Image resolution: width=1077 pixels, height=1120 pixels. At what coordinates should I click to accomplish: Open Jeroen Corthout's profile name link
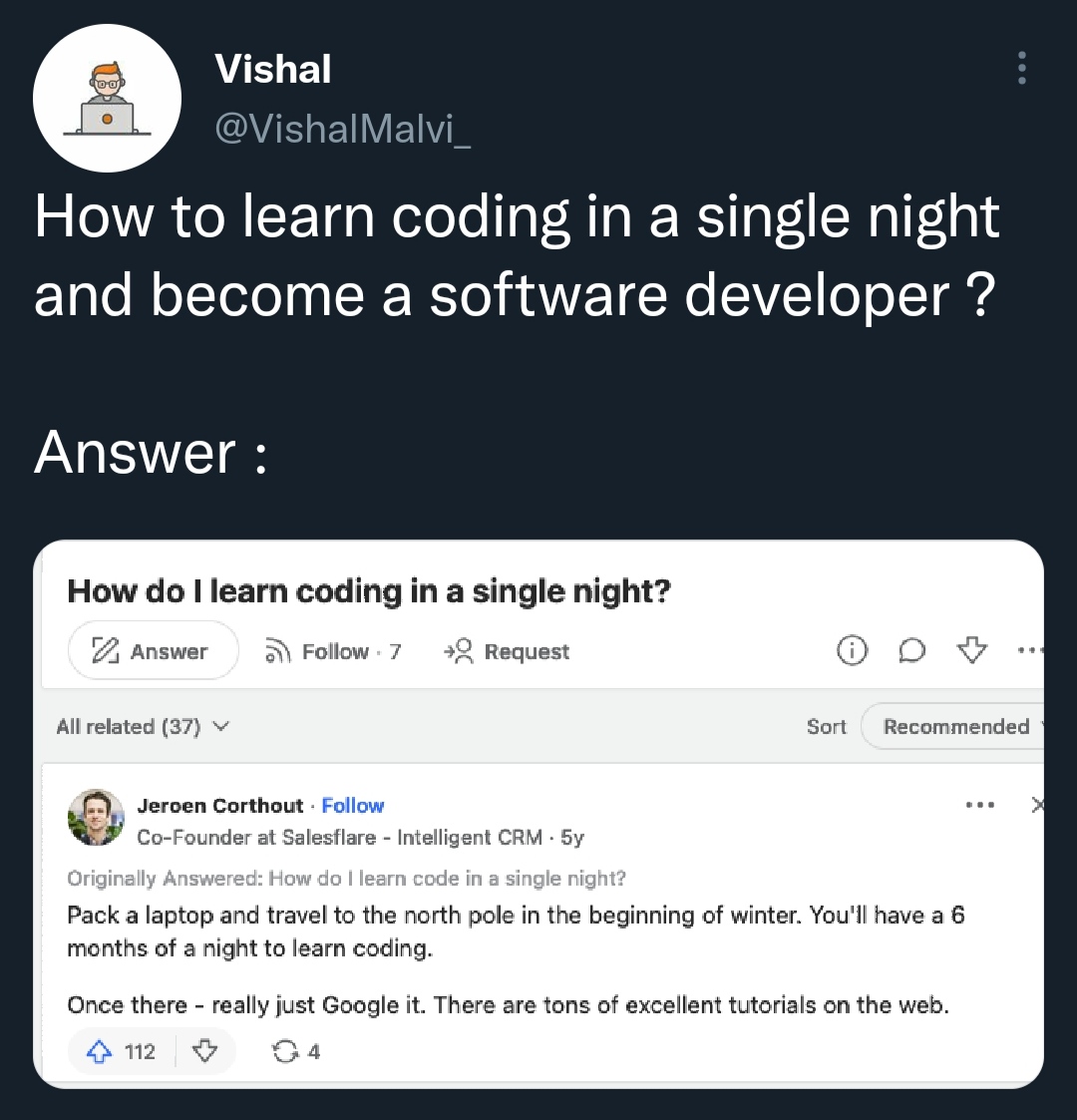219,806
